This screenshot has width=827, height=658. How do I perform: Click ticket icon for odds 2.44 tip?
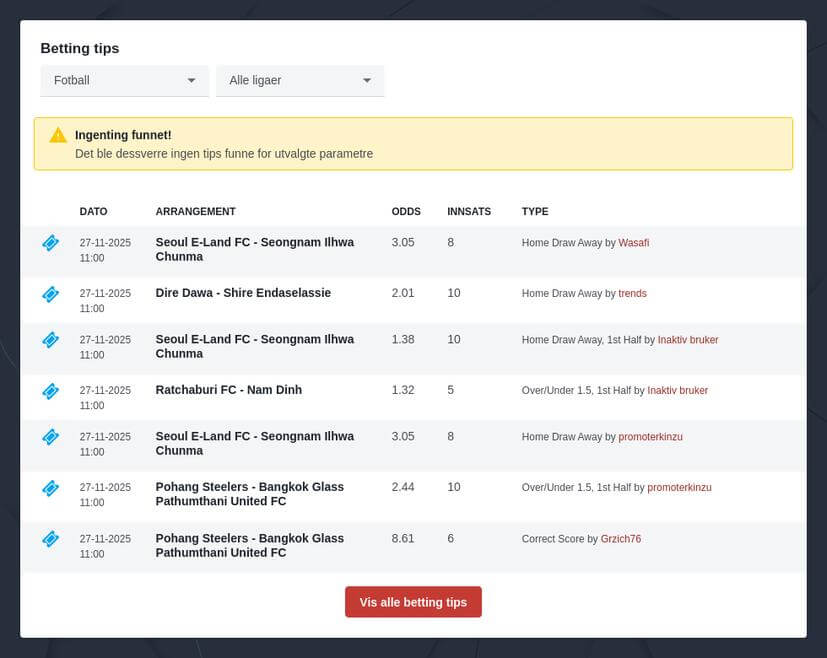click(x=50, y=488)
